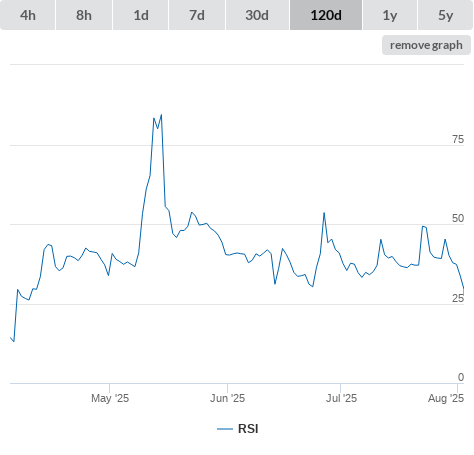Screen dimensions: 474x455
Task: Click the blue RSI legend line swatch
Action: pos(225,429)
